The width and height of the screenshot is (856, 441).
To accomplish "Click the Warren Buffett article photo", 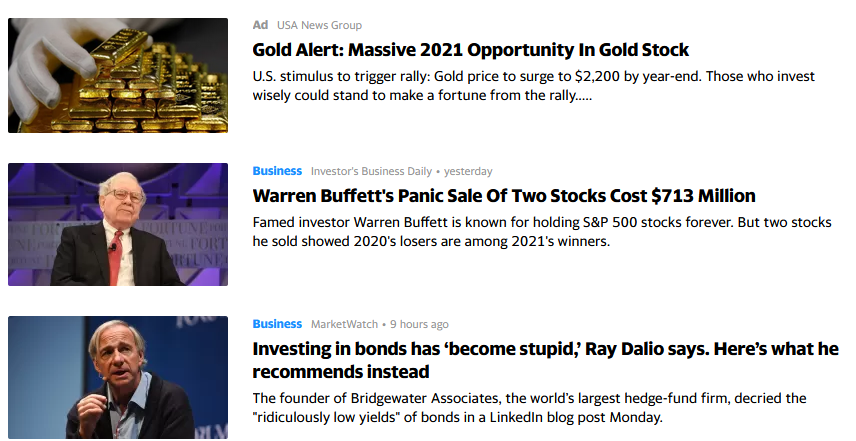I will pos(118,224).
